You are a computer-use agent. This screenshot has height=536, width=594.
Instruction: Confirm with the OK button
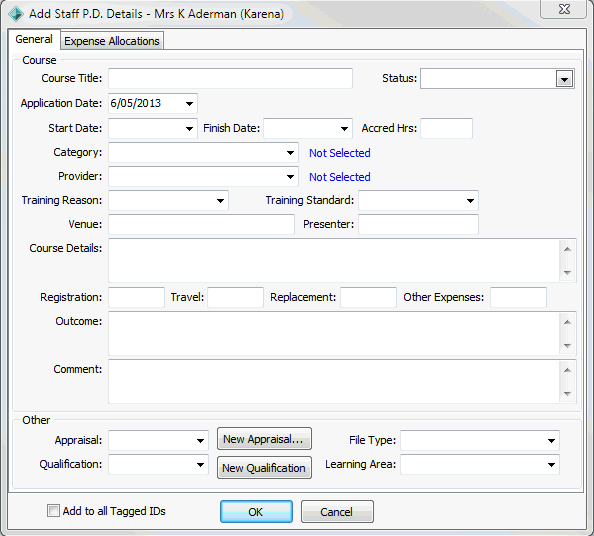[x=256, y=512]
